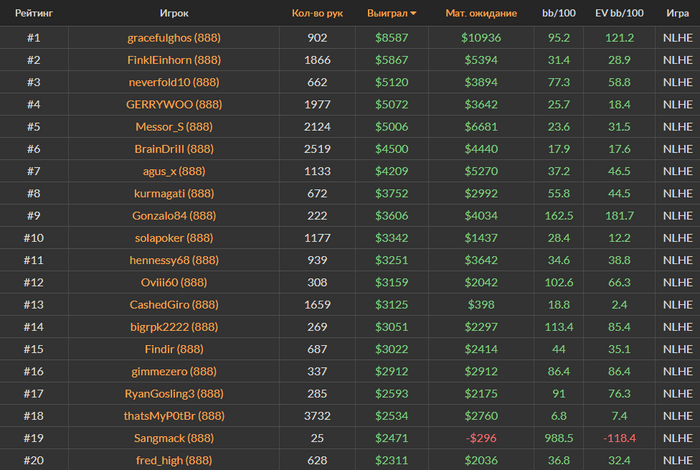Sort by the Выиграл column header
Viewport: 700px width, 470px height.
tap(387, 13)
